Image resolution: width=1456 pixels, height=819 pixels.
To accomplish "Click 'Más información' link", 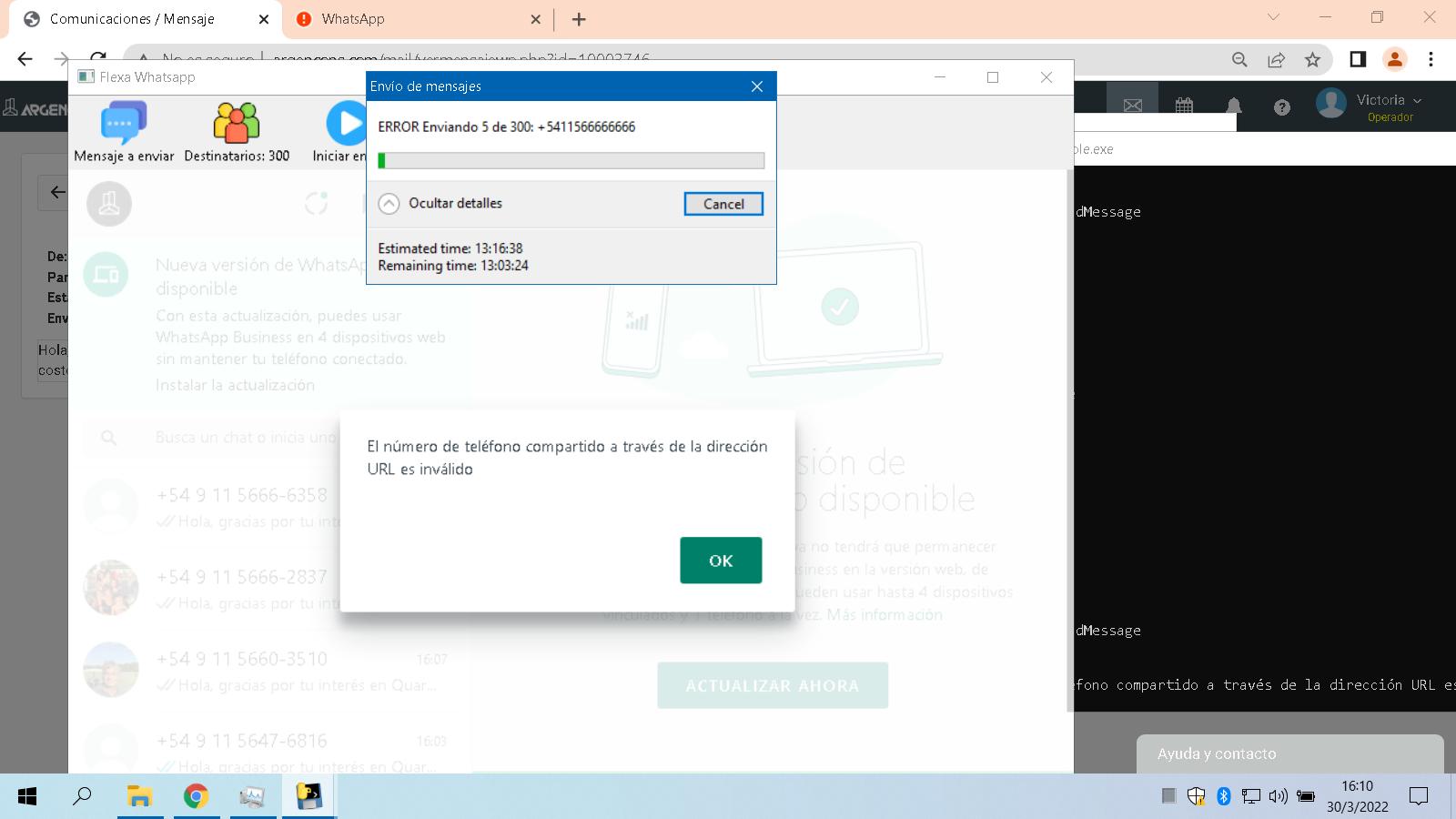I will (x=885, y=615).
